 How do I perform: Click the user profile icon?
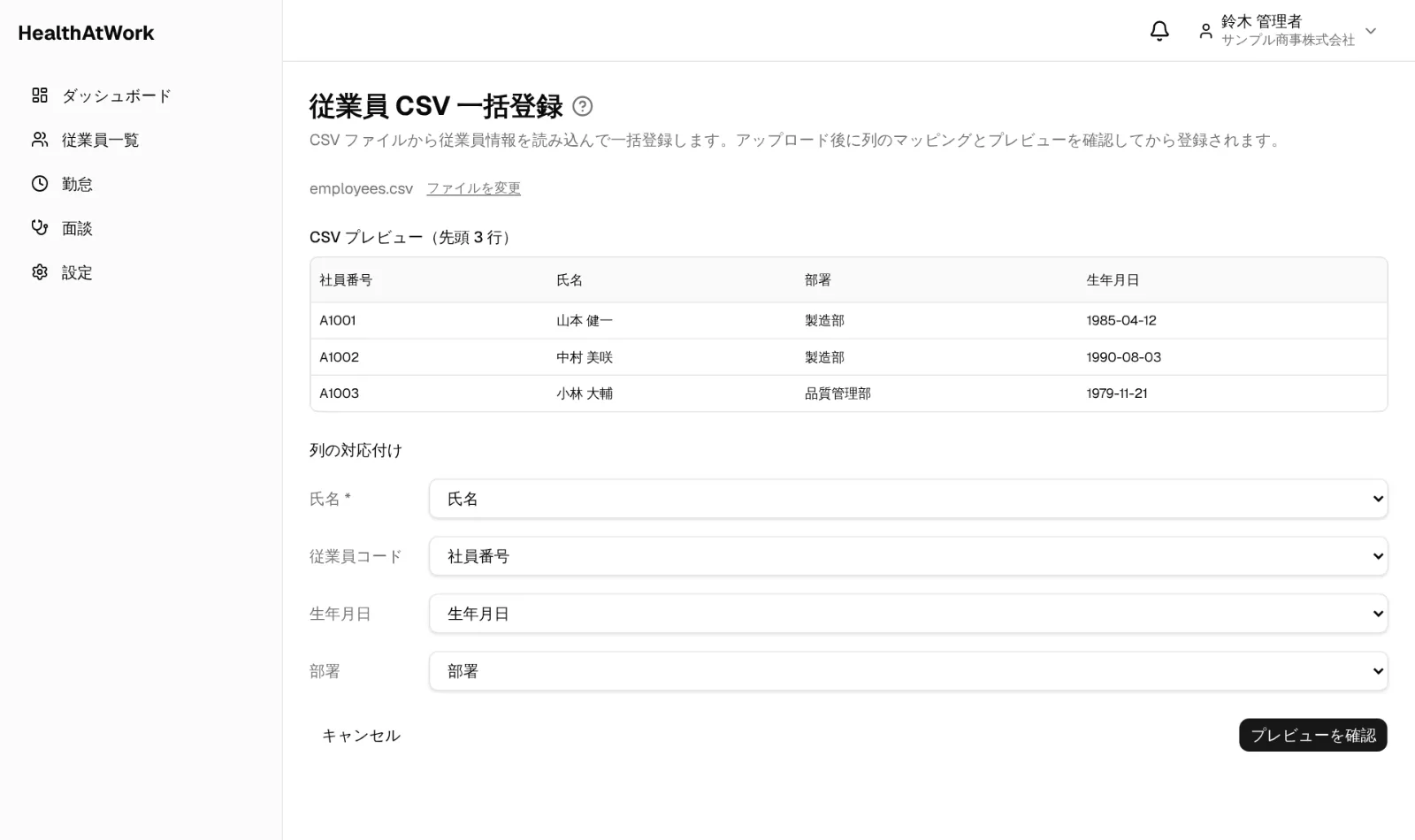pos(1205,31)
